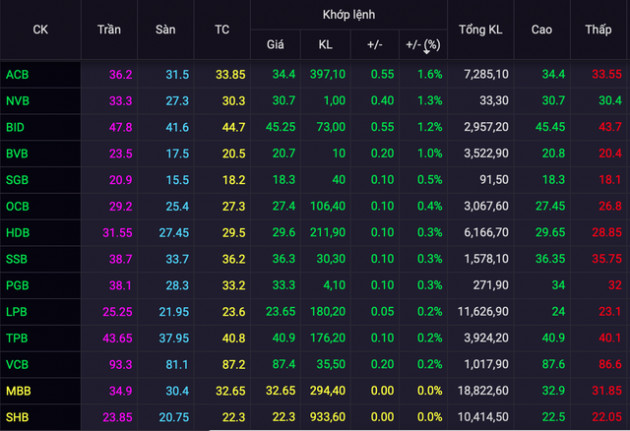Select SHB total volume 10,414,50
Image resolution: width=630 pixels, height=431 pixels.
coord(483,417)
